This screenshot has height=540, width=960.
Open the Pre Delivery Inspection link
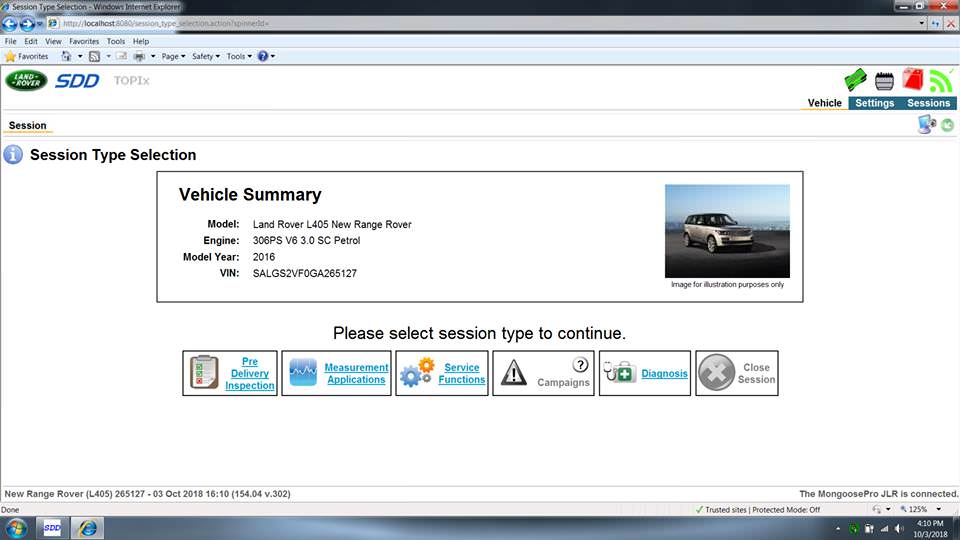(x=250, y=373)
